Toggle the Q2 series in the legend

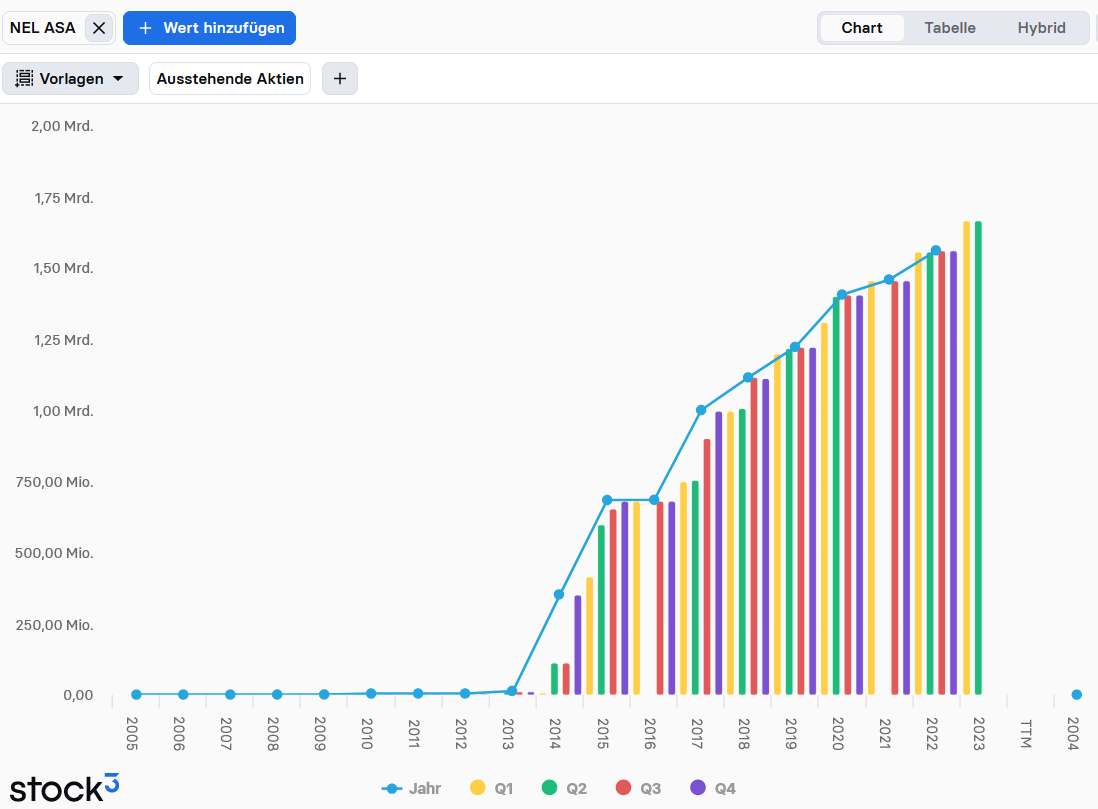pyautogui.click(x=564, y=788)
